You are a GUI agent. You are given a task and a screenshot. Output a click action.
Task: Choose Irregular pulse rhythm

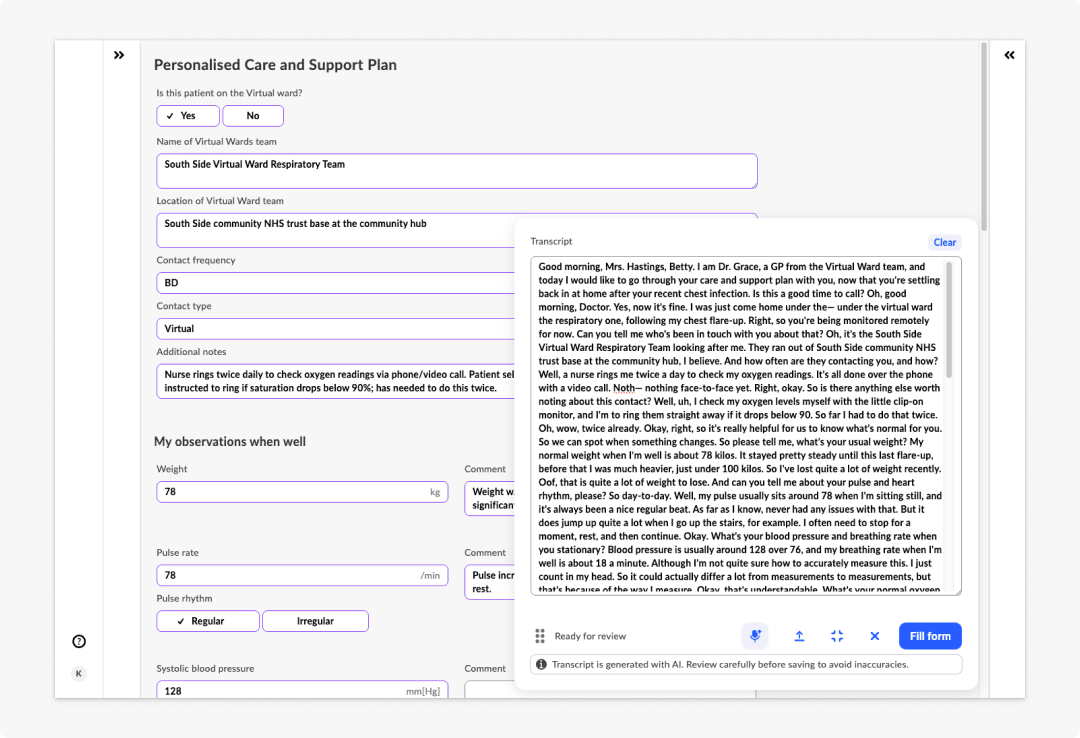pyautogui.click(x=315, y=621)
